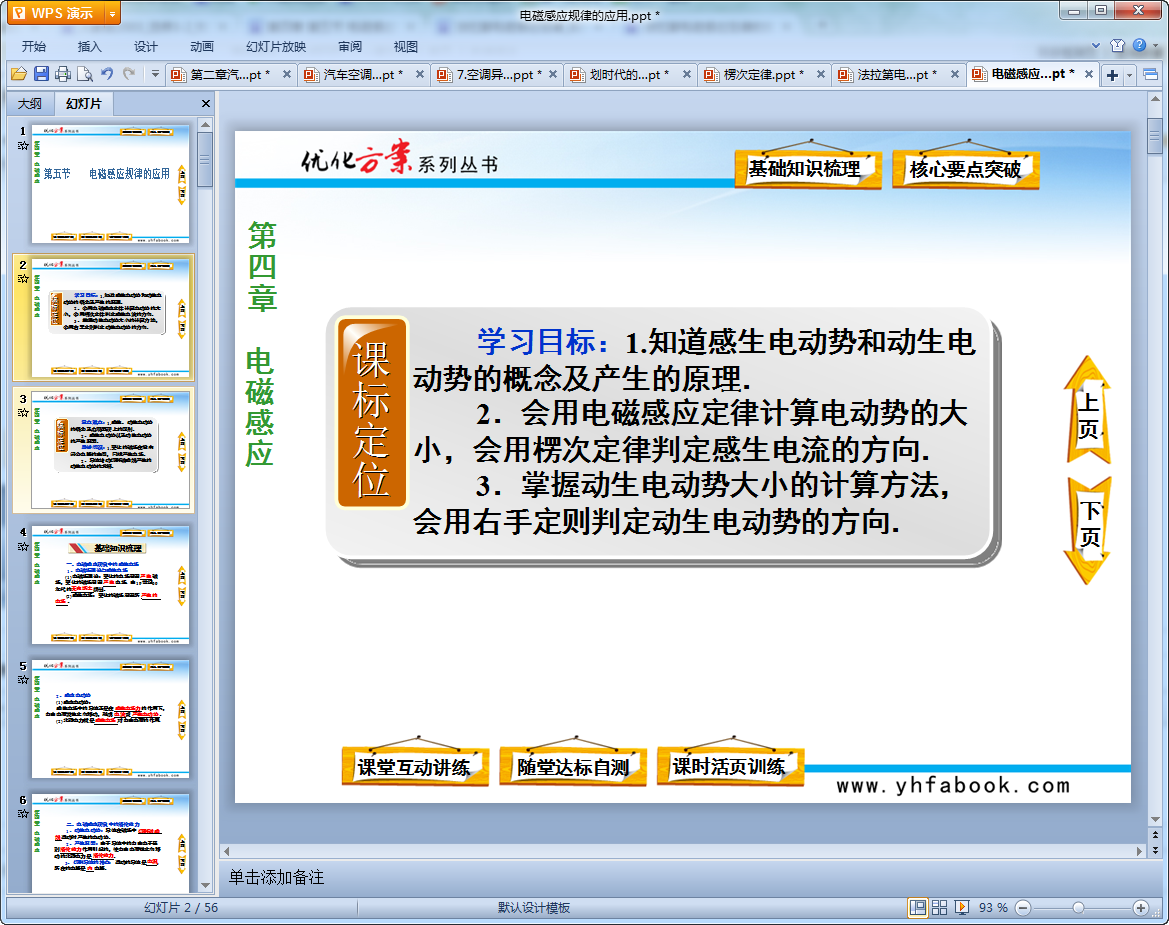Select slide 1 thumbnail
Screen dimensions: 1169x925
point(110,184)
